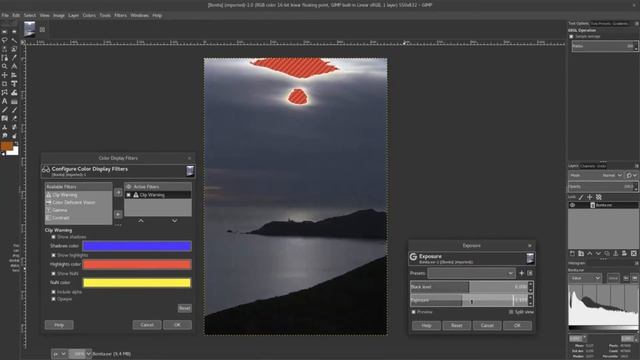Switch to the Channels tab
The height and width of the screenshot is (360, 640).
[587, 166]
